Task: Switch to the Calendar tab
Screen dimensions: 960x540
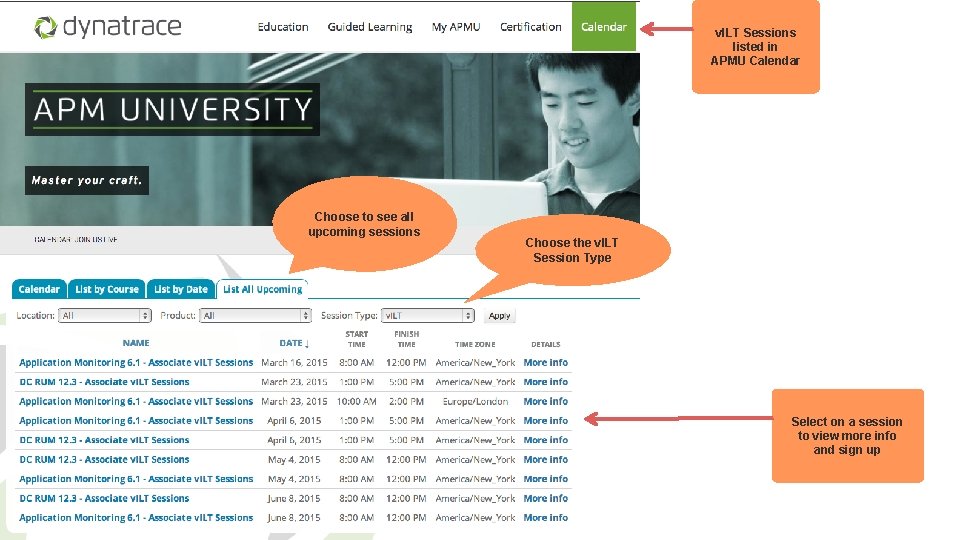Action: coord(39,289)
